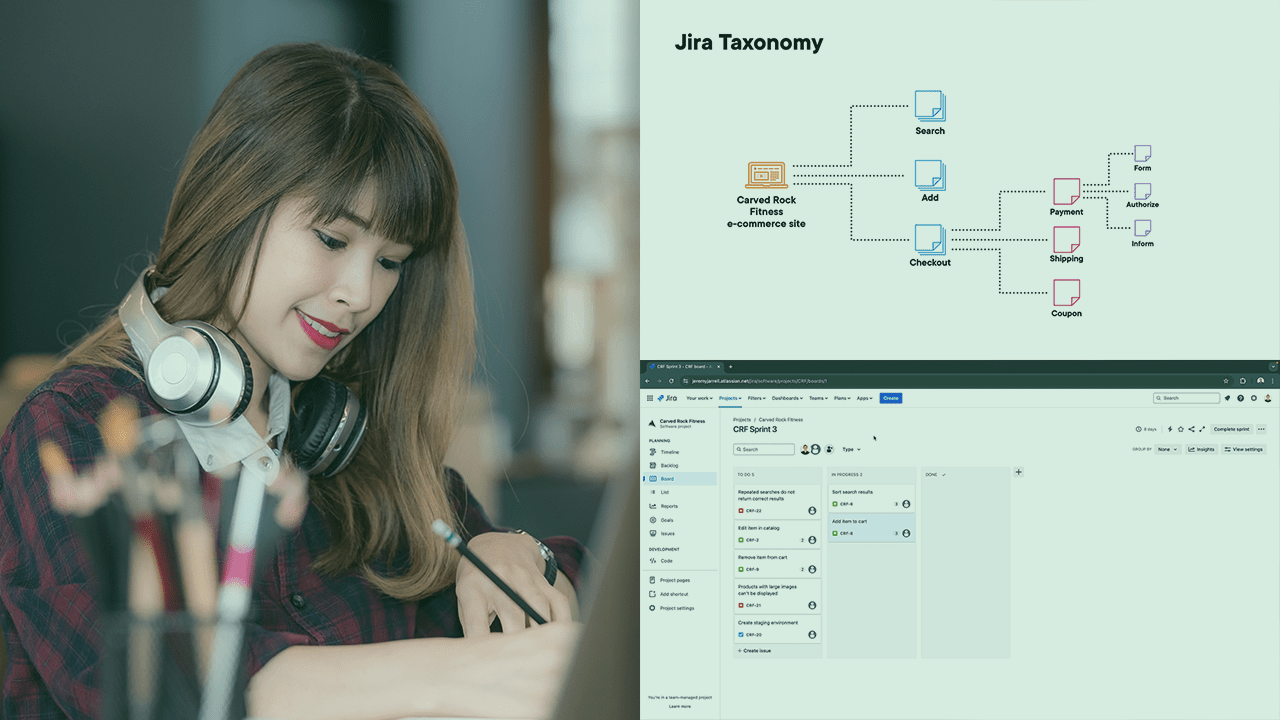Change the Group by dropdown from None

pyautogui.click(x=1167, y=449)
